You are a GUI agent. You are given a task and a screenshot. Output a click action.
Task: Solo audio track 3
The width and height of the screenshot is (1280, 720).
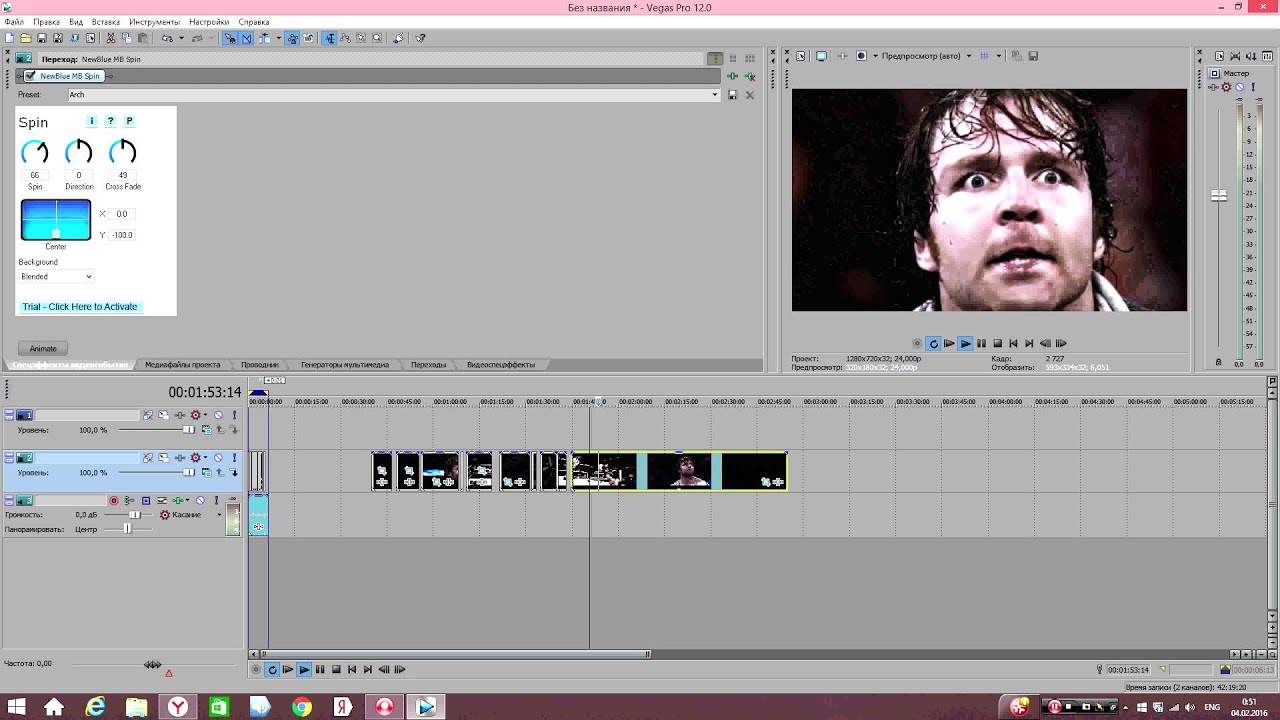(216, 501)
